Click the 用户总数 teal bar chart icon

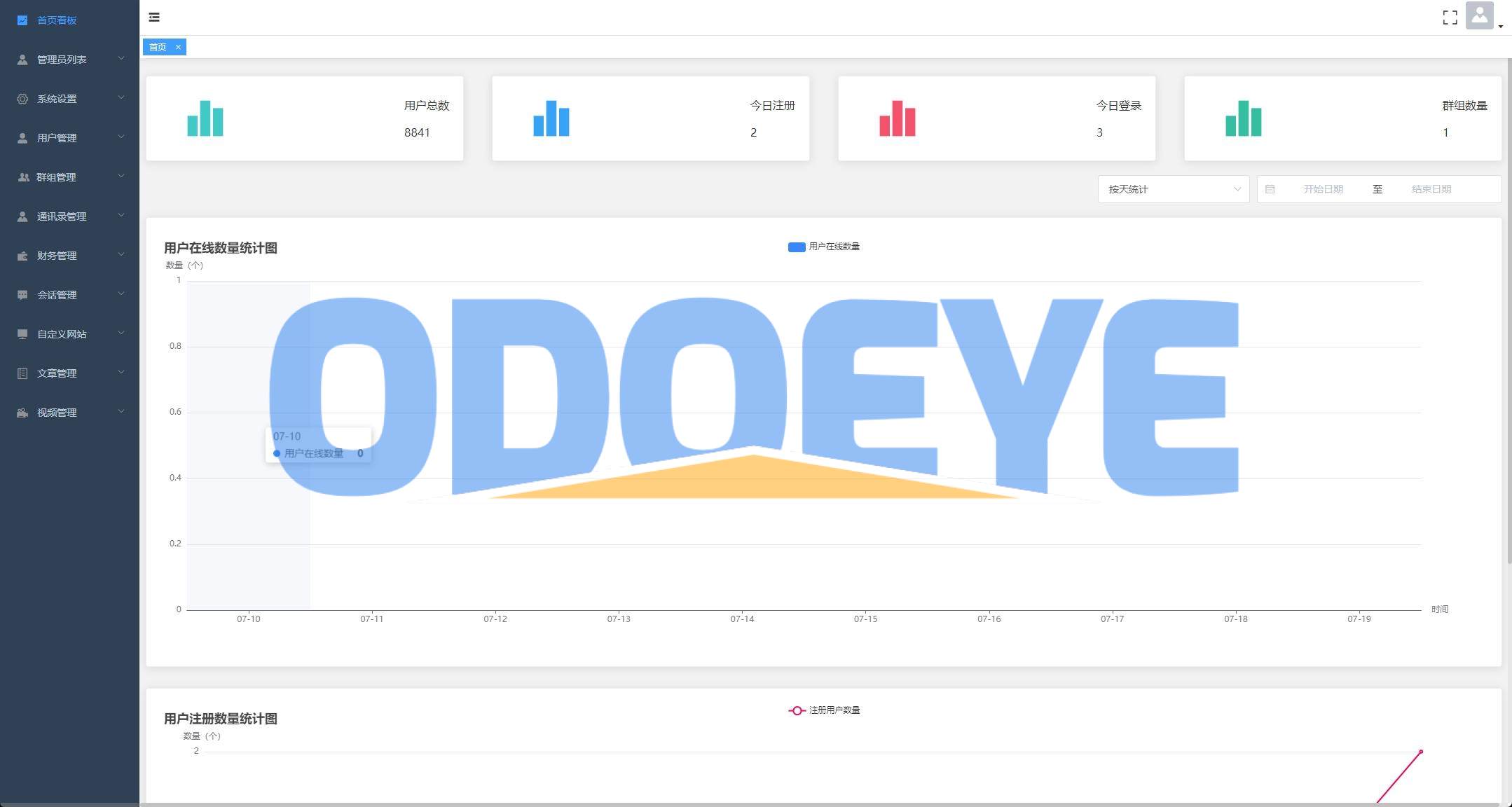[x=205, y=118]
